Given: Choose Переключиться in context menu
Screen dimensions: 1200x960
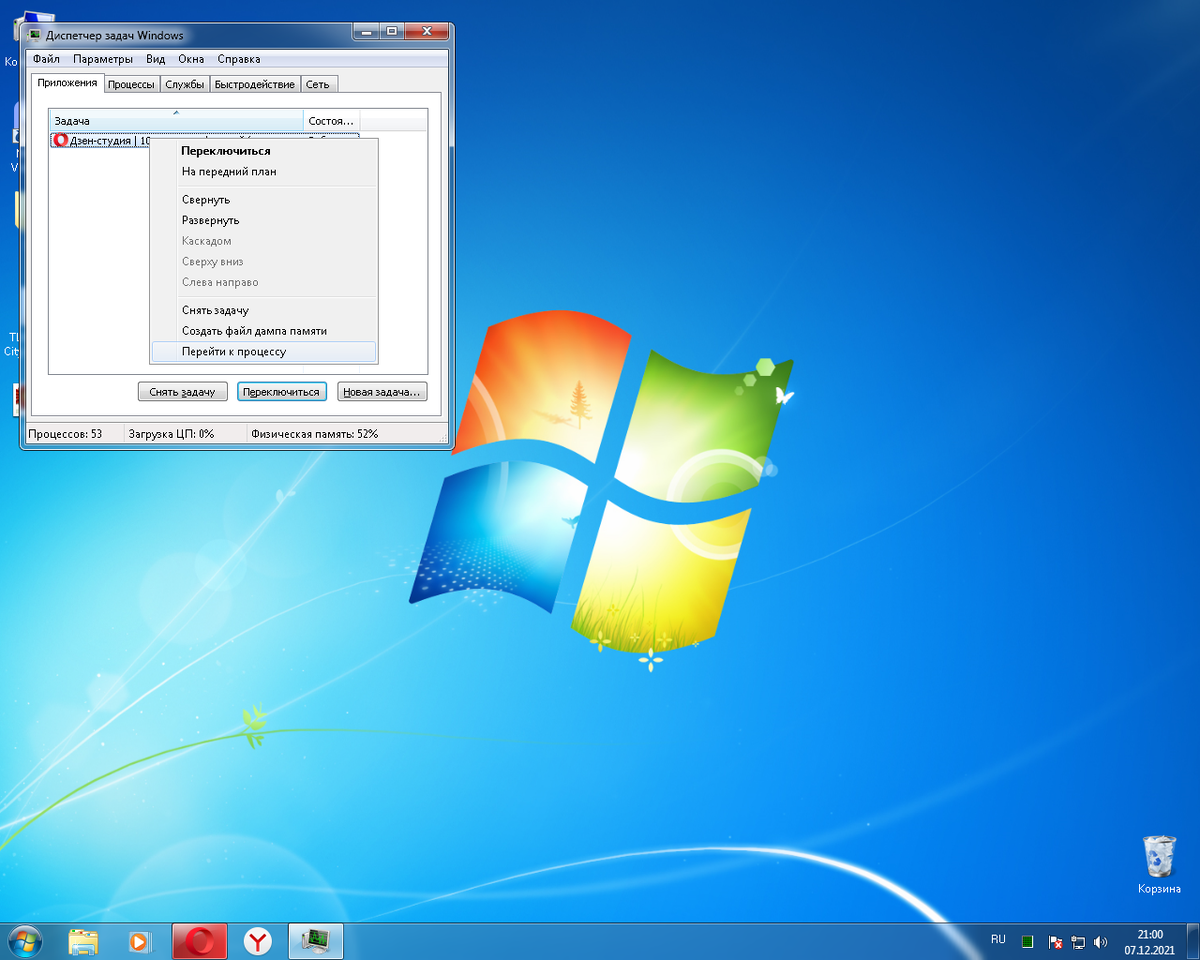Looking at the screenshot, I should (264, 151).
